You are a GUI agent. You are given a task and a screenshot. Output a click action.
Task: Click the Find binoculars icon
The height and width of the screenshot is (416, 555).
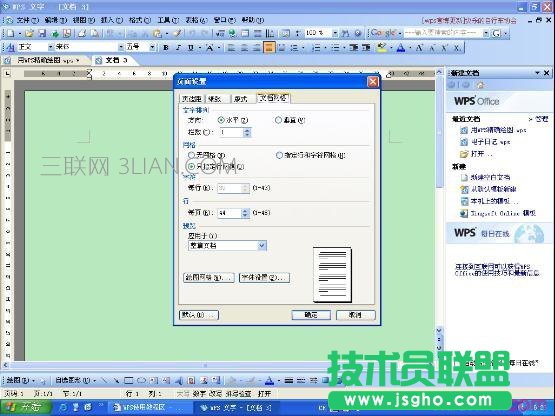click(x=346, y=33)
